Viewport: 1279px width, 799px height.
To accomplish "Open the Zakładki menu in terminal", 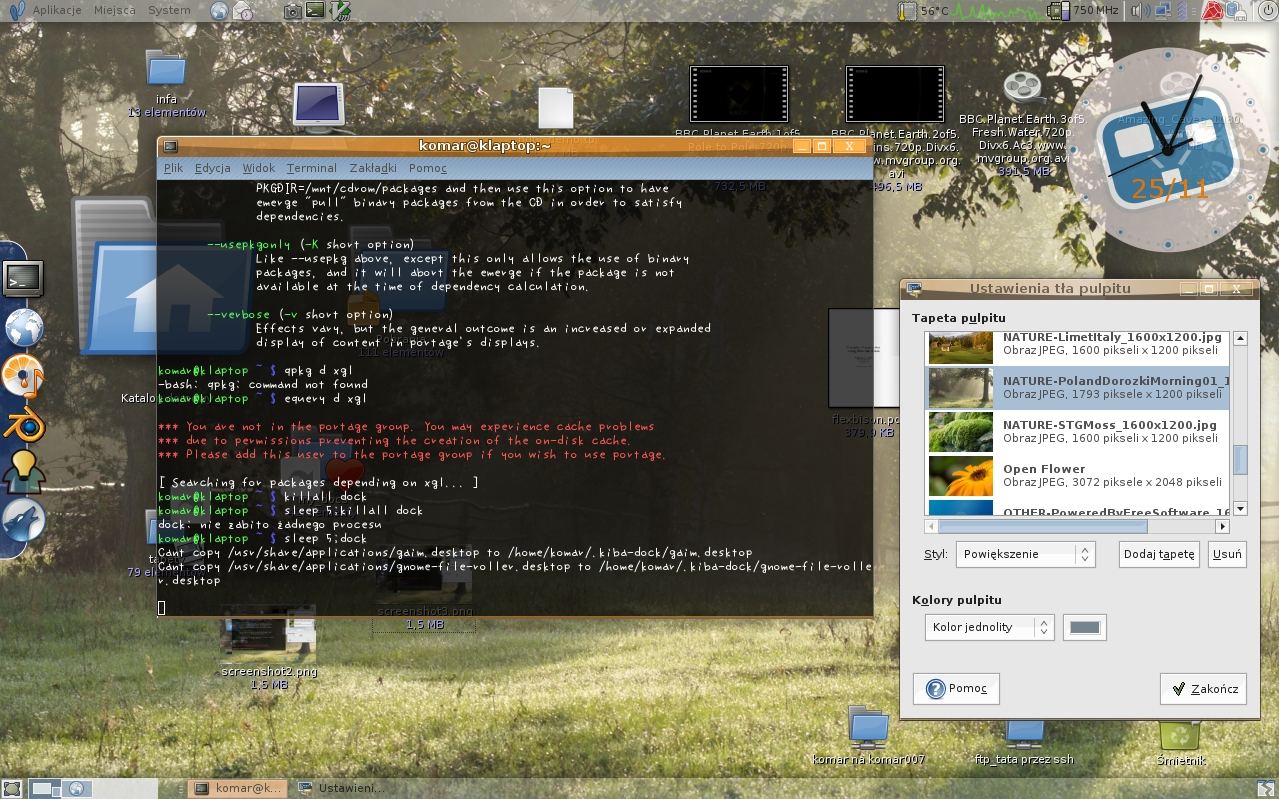I will [372, 168].
